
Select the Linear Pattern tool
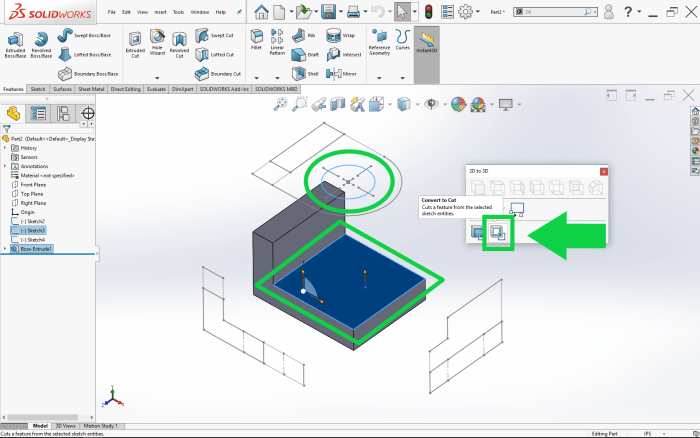click(277, 42)
